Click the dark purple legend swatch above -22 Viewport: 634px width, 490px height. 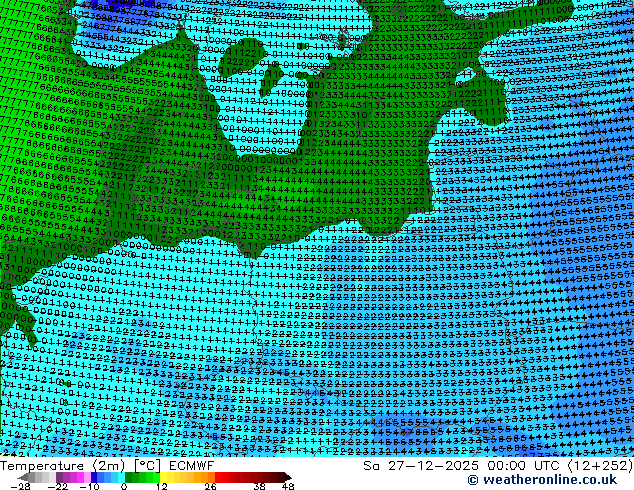coord(59,477)
